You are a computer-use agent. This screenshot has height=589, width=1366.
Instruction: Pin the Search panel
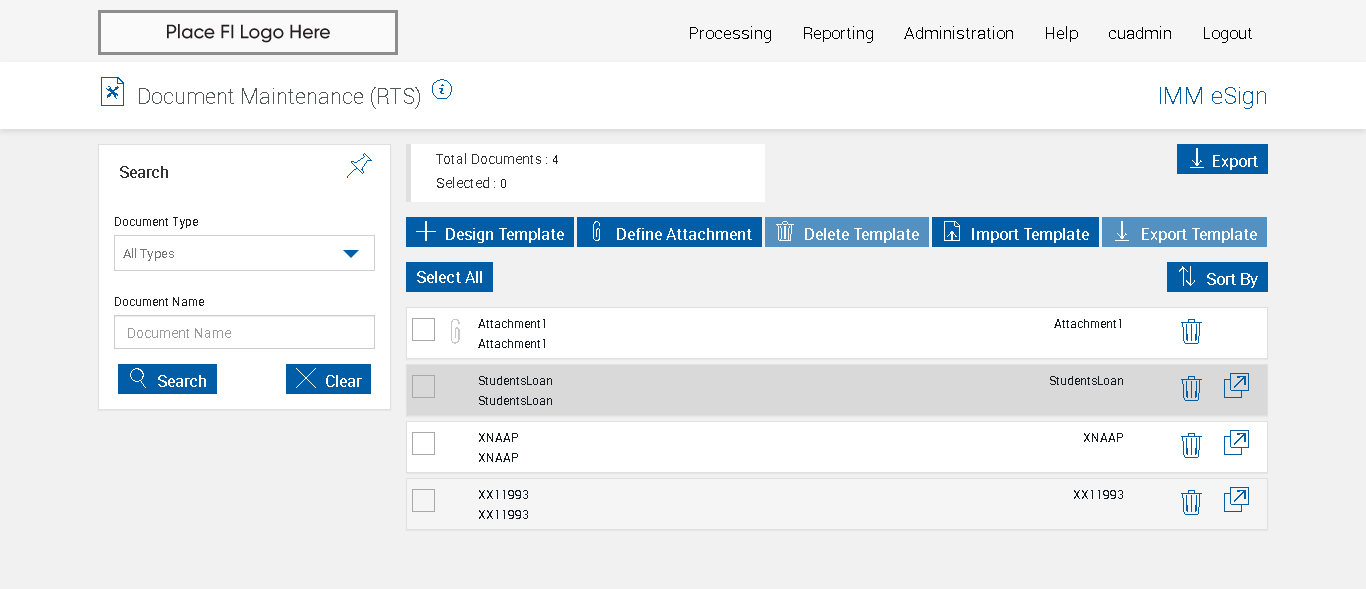pyautogui.click(x=359, y=166)
